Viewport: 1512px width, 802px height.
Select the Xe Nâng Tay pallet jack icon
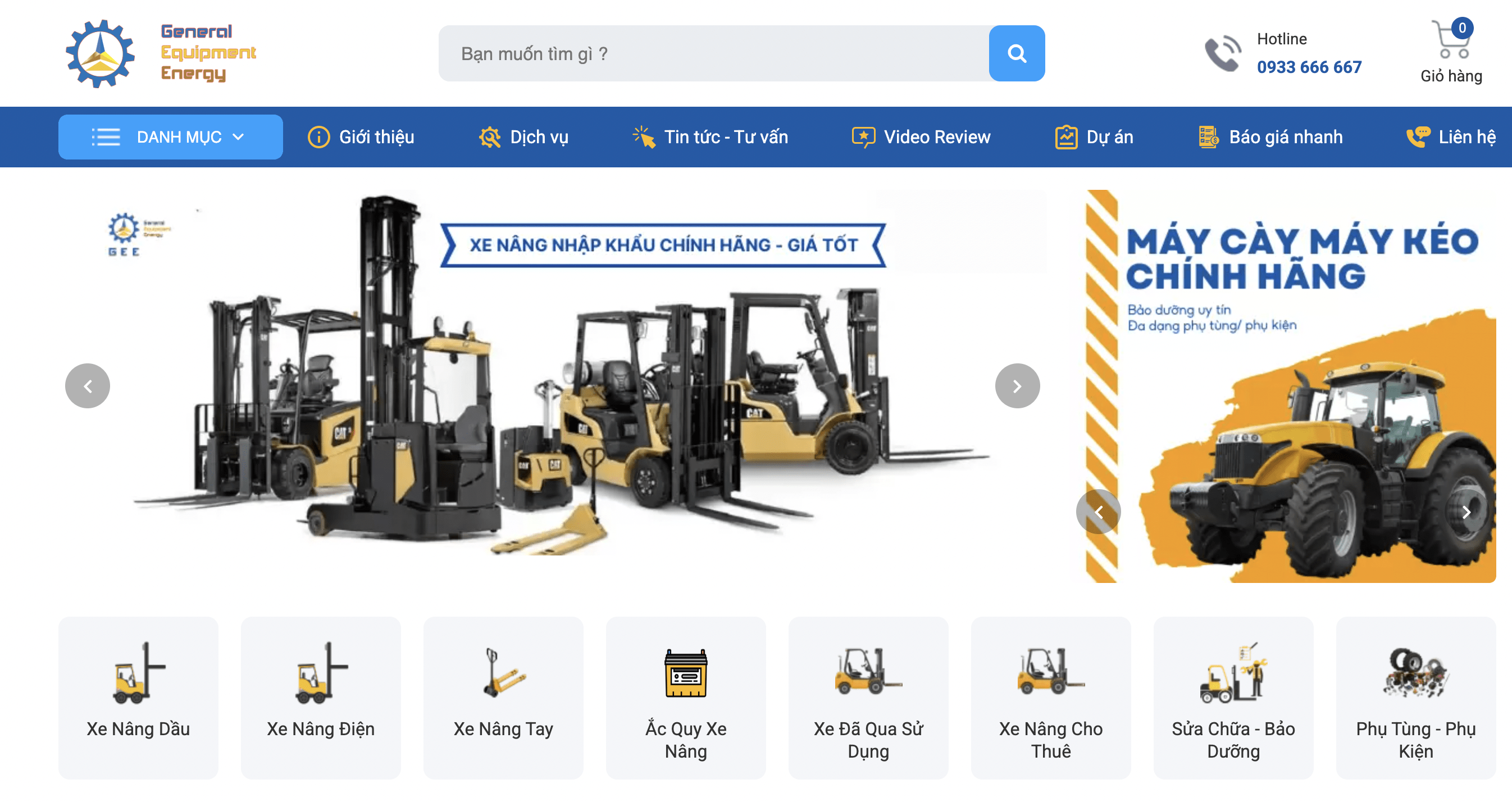coord(504,673)
